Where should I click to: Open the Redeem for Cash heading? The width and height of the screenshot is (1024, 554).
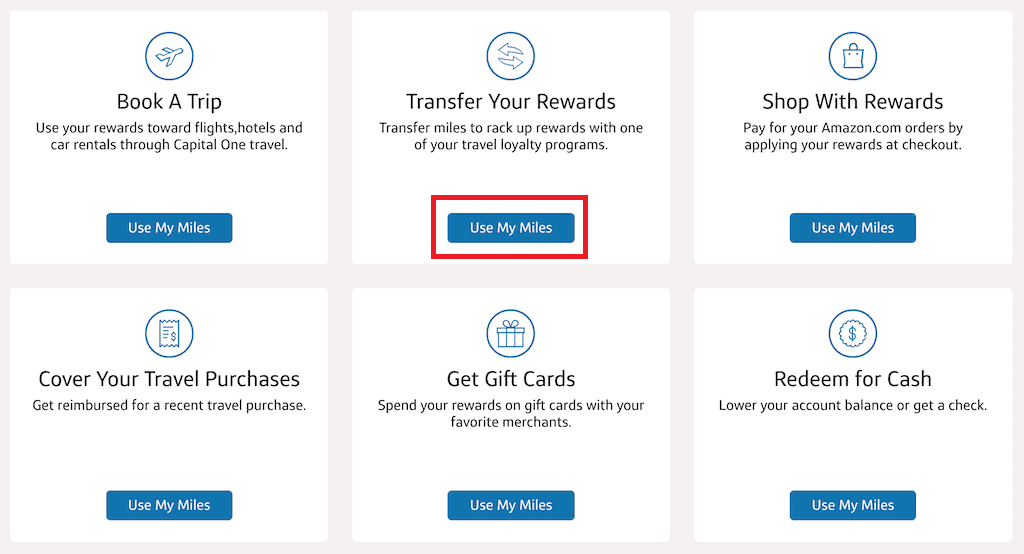click(x=853, y=380)
